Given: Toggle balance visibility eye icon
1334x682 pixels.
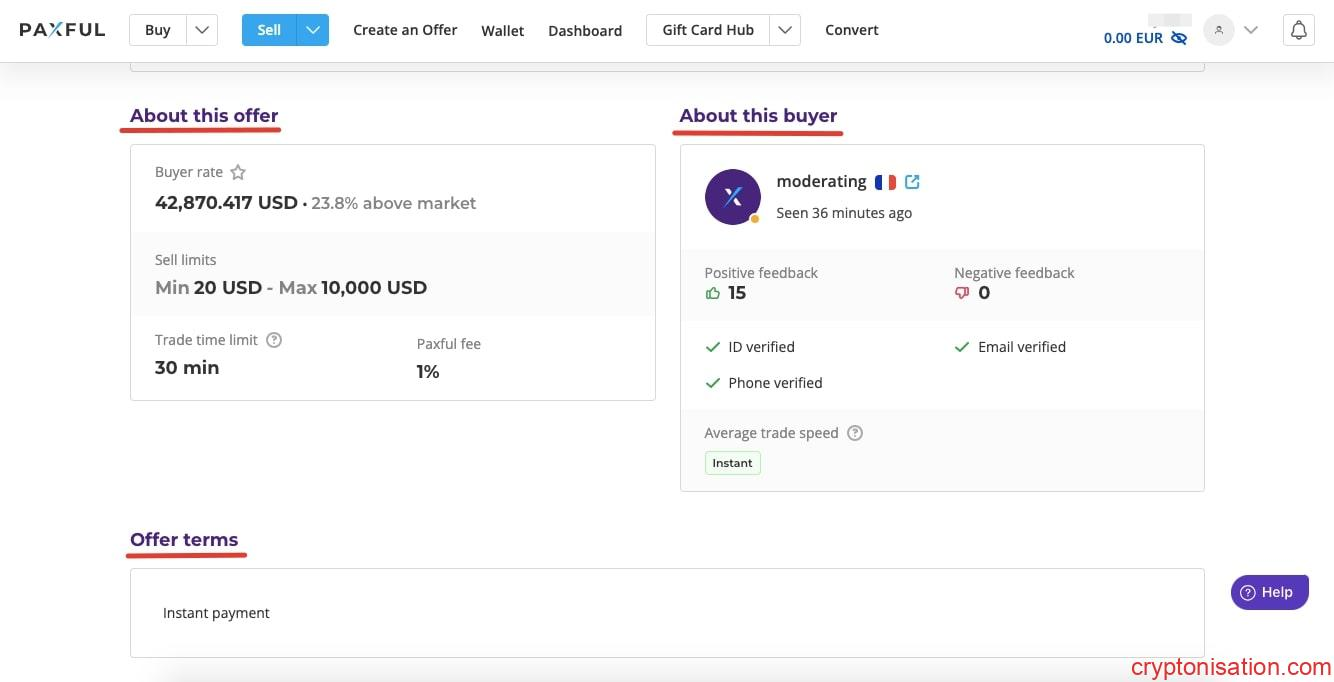Looking at the screenshot, I should tap(1179, 38).
